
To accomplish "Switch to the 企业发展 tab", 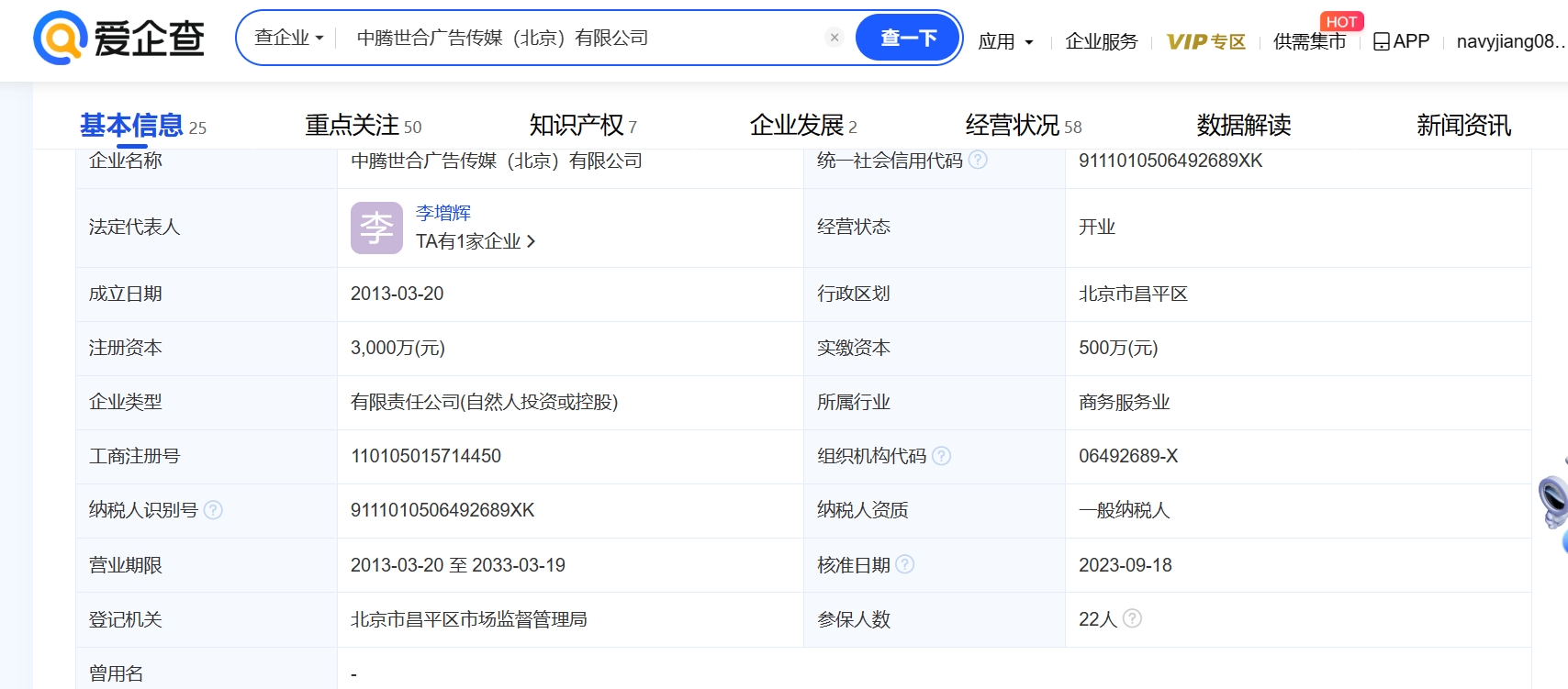I will 803,125.
